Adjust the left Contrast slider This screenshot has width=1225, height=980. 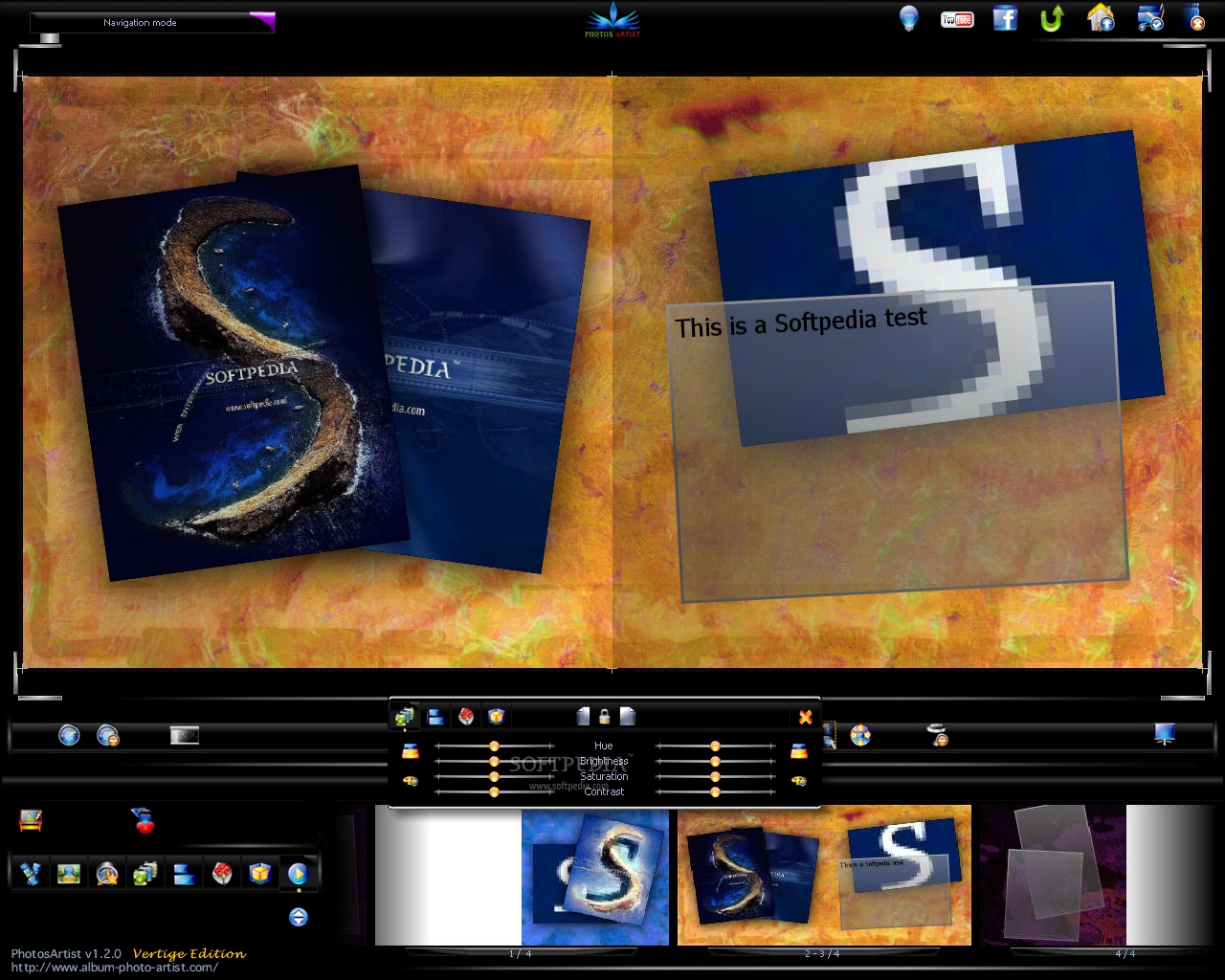[x=494, y=791]
